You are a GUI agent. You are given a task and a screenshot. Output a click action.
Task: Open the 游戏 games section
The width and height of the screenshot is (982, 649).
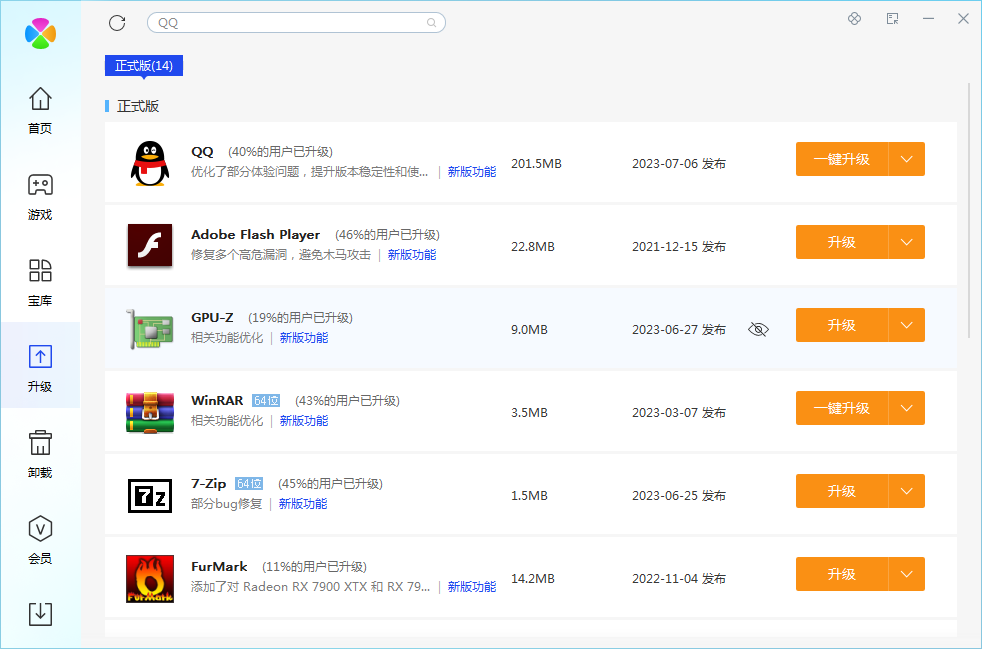tap(40, 197)
